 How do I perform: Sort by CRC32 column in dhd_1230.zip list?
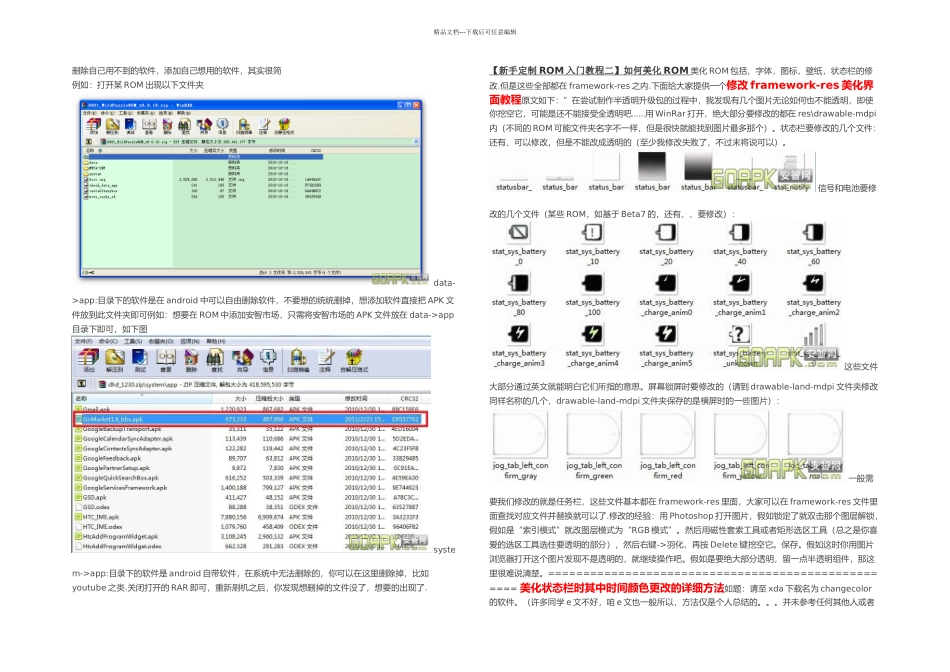point(407,399)
